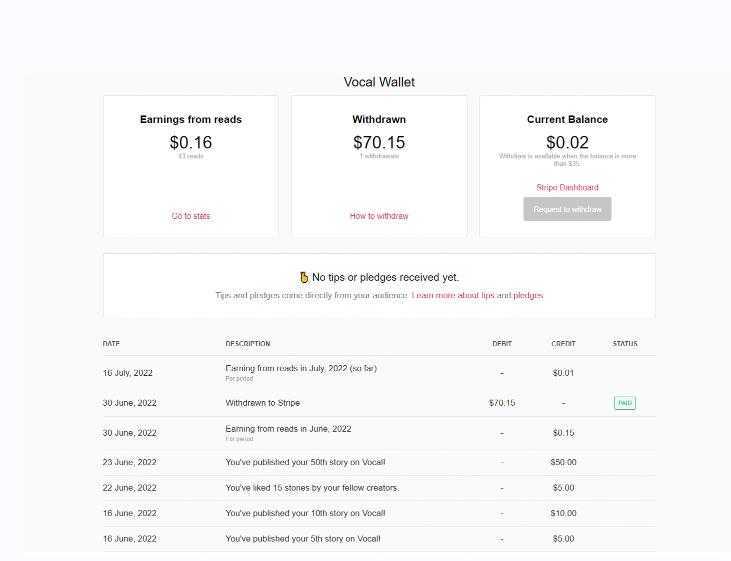This screenshot has height=561, width=731.
Task: Click the green PAID status badge
Action: [x=625, y=403]
